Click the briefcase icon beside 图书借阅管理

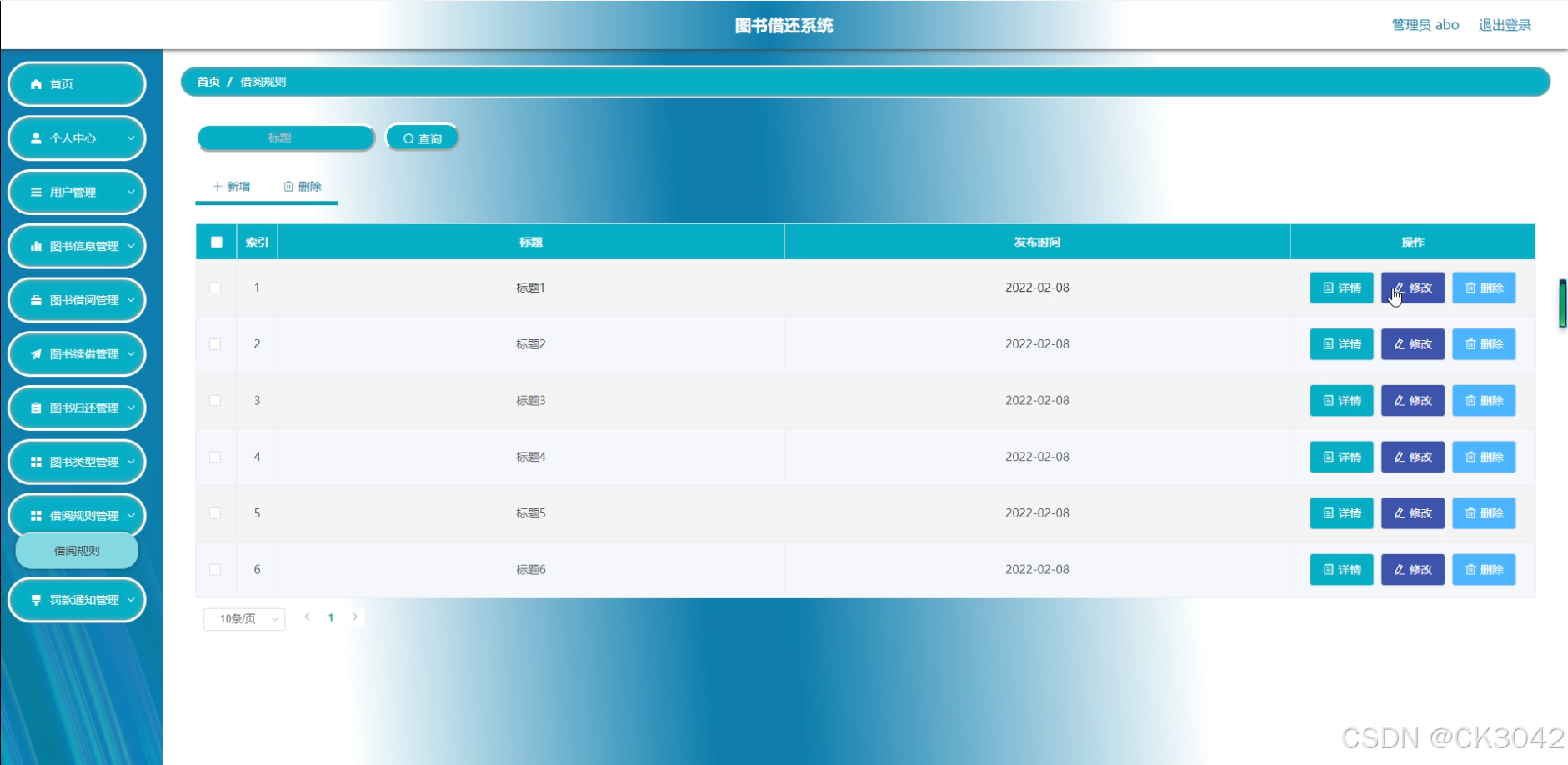coord(36,300)
